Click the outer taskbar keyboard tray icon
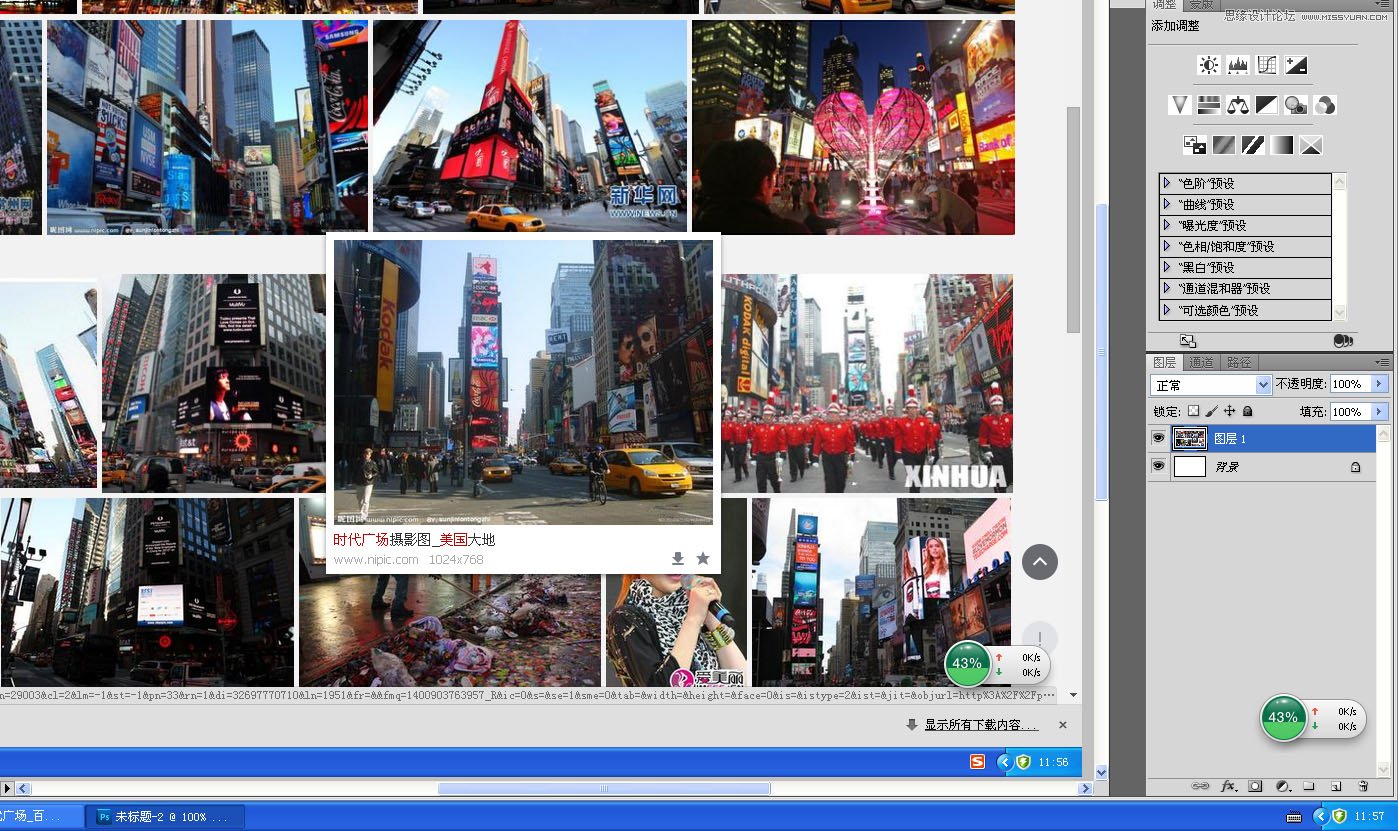Screen dimensions: 1398x831 [1293, 816]
